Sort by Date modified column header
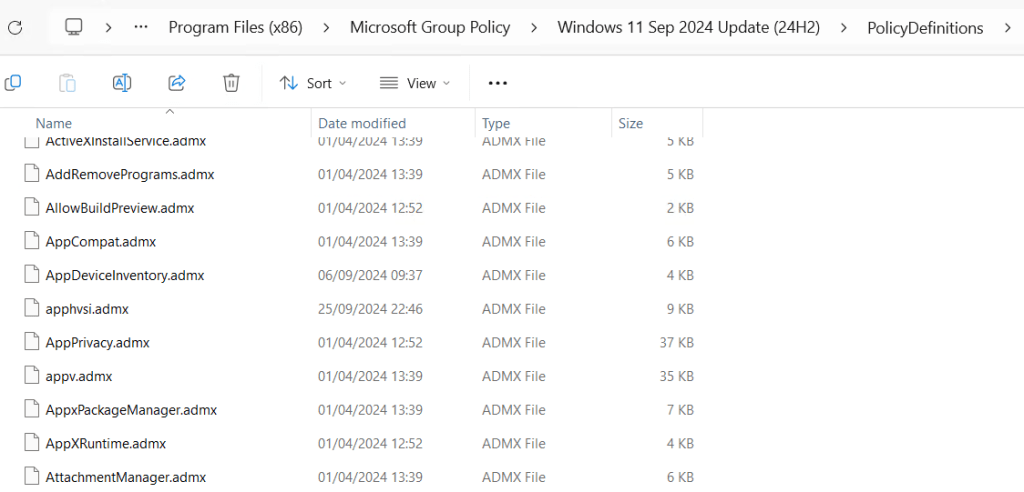This screenshot has height=492, width=1024. pos(362,123)
